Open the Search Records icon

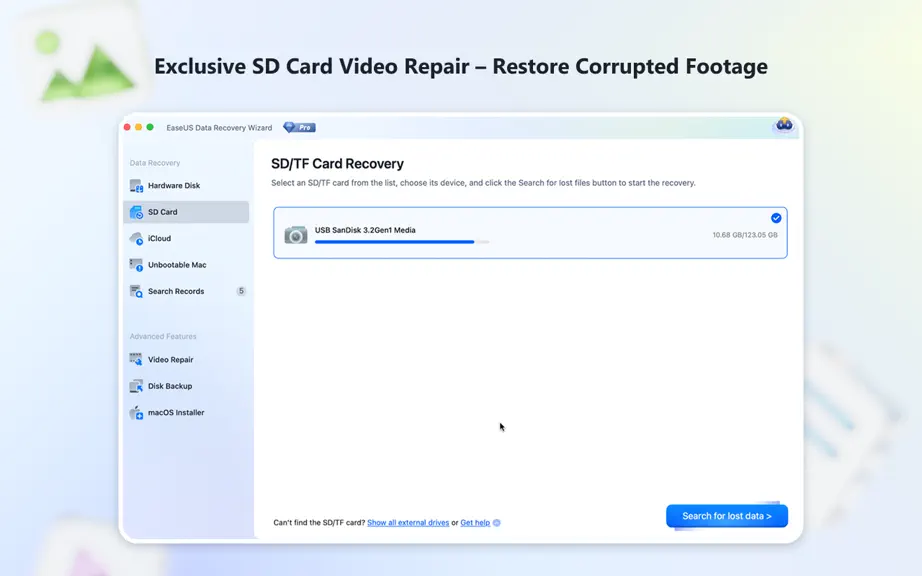(136, 292)
